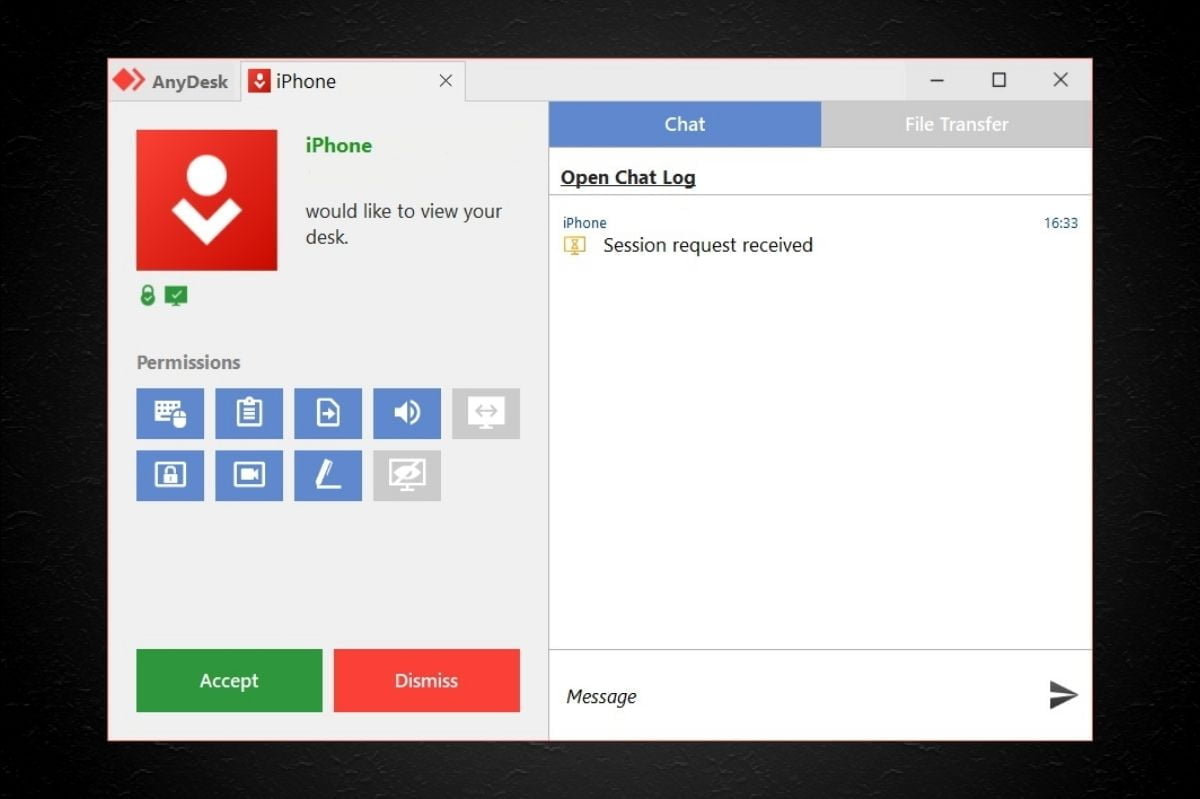
Task: Open the Chat Log link
Action: (x=628, y=177)
